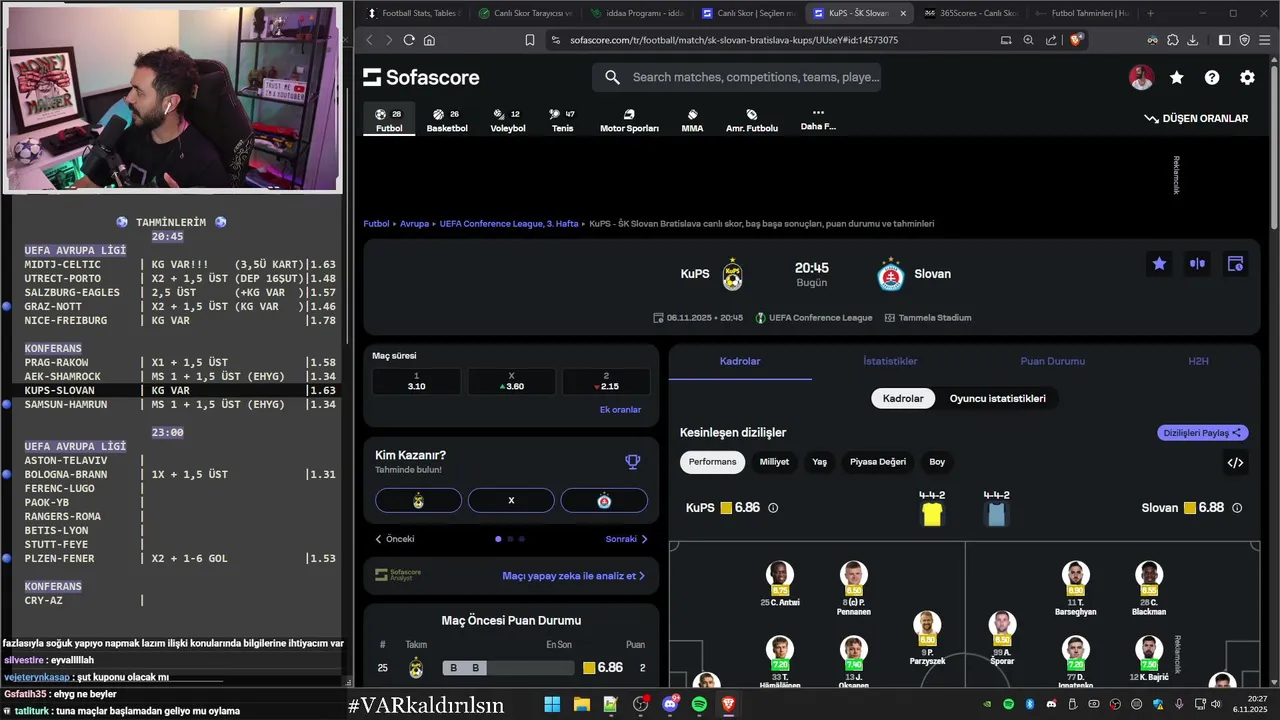The width and height of the screenshot is (1280, 720).
Task: Vote for KuPS to win
Action: pos(418,500)
